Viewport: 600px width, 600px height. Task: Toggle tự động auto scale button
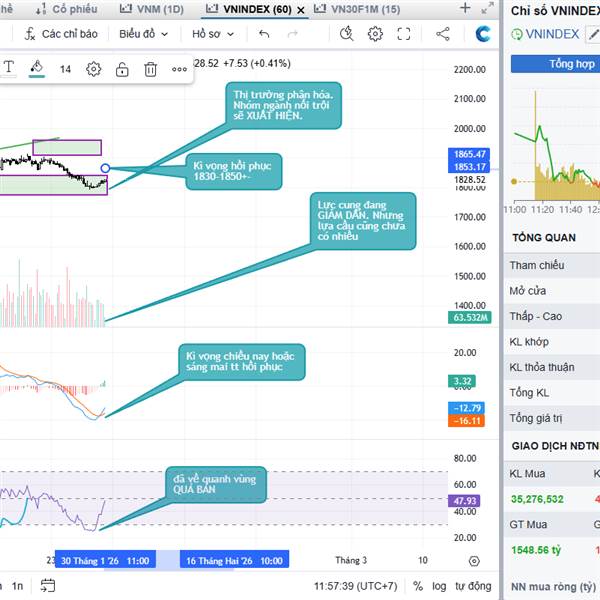(473, 586)
